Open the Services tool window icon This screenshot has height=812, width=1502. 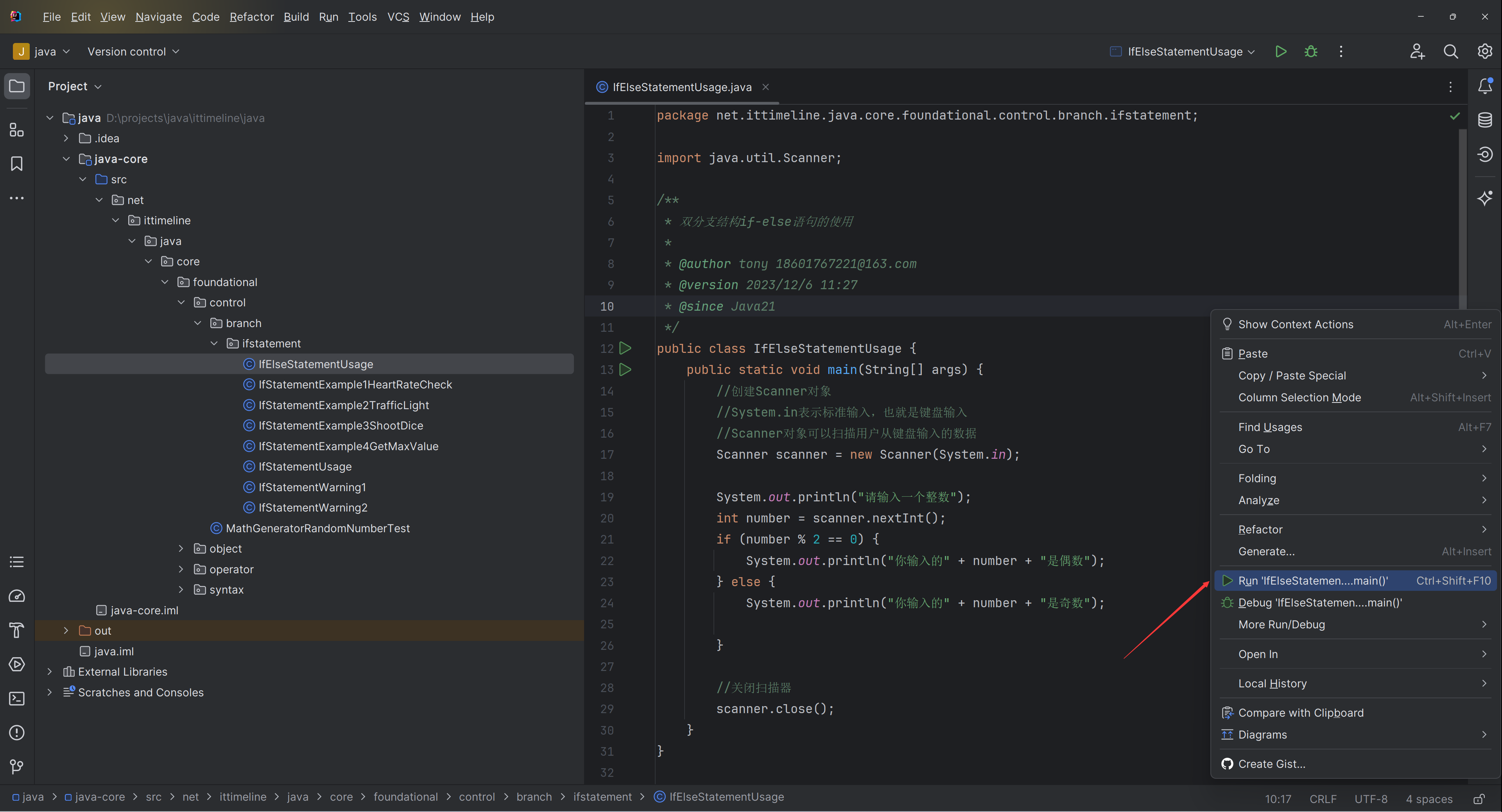pyautogui.click(x=17, y=664)
